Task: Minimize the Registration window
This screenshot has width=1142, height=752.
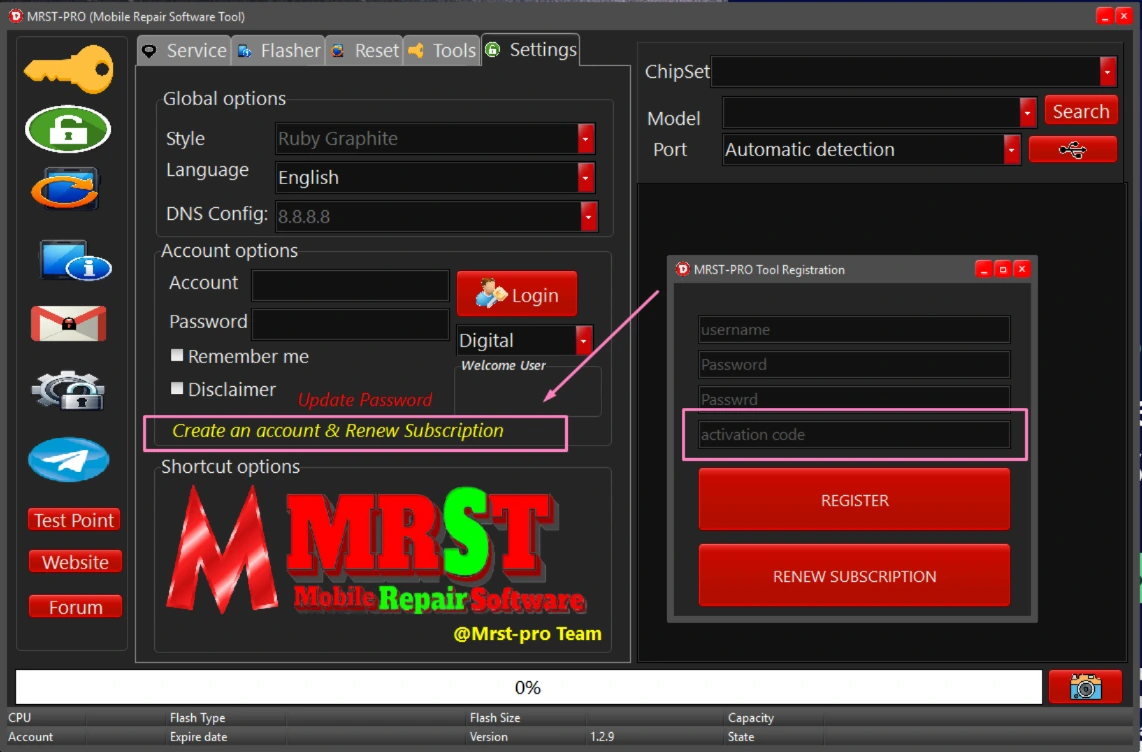Action: tap(984, 269)
